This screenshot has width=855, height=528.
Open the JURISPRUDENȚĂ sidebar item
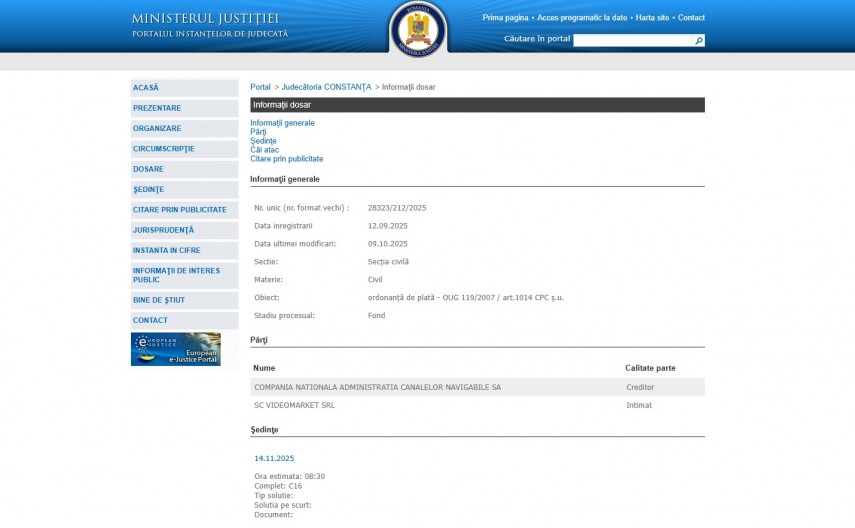click(x=184, y=230)
